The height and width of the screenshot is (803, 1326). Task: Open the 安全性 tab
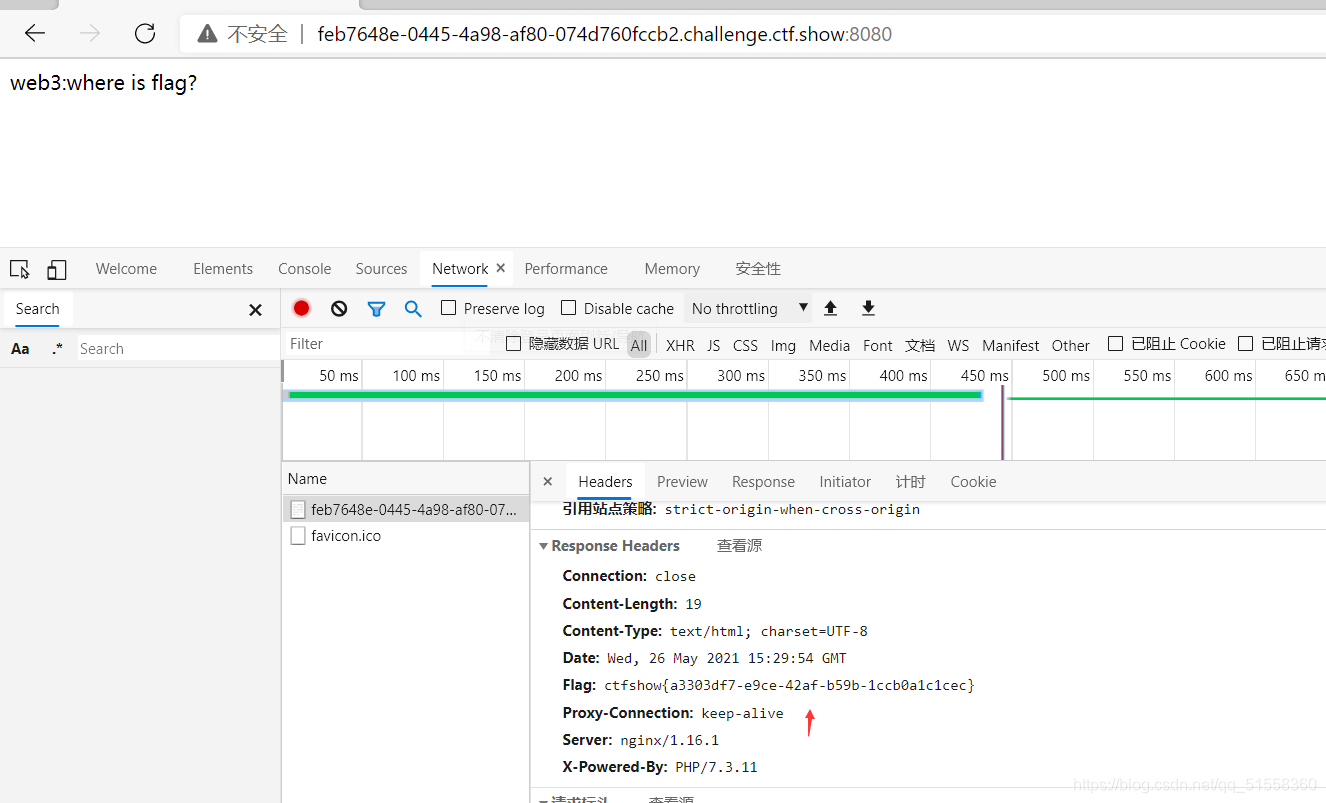(x=758, y=269)
